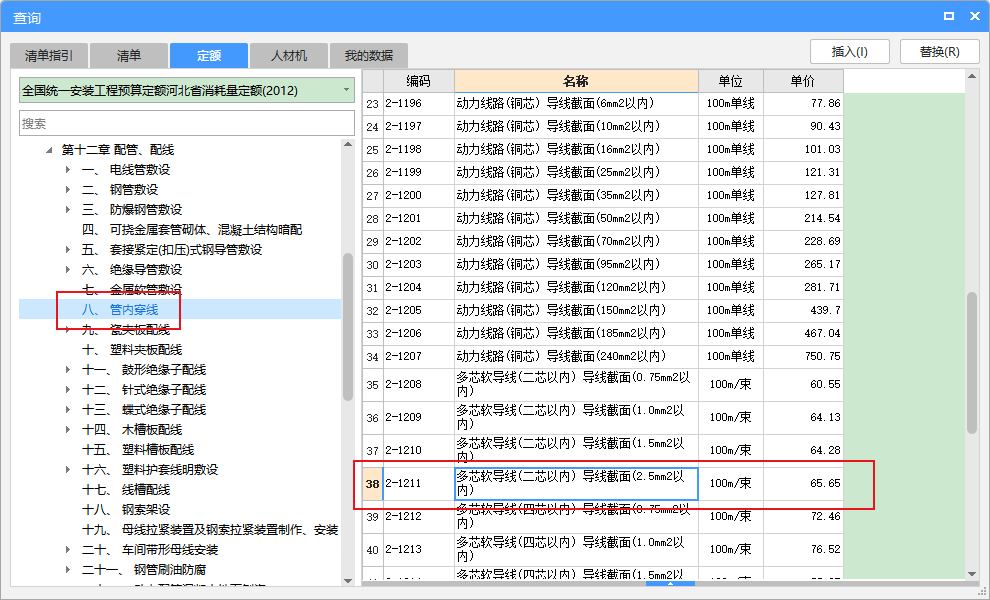Click price cell 265.17

803,264
